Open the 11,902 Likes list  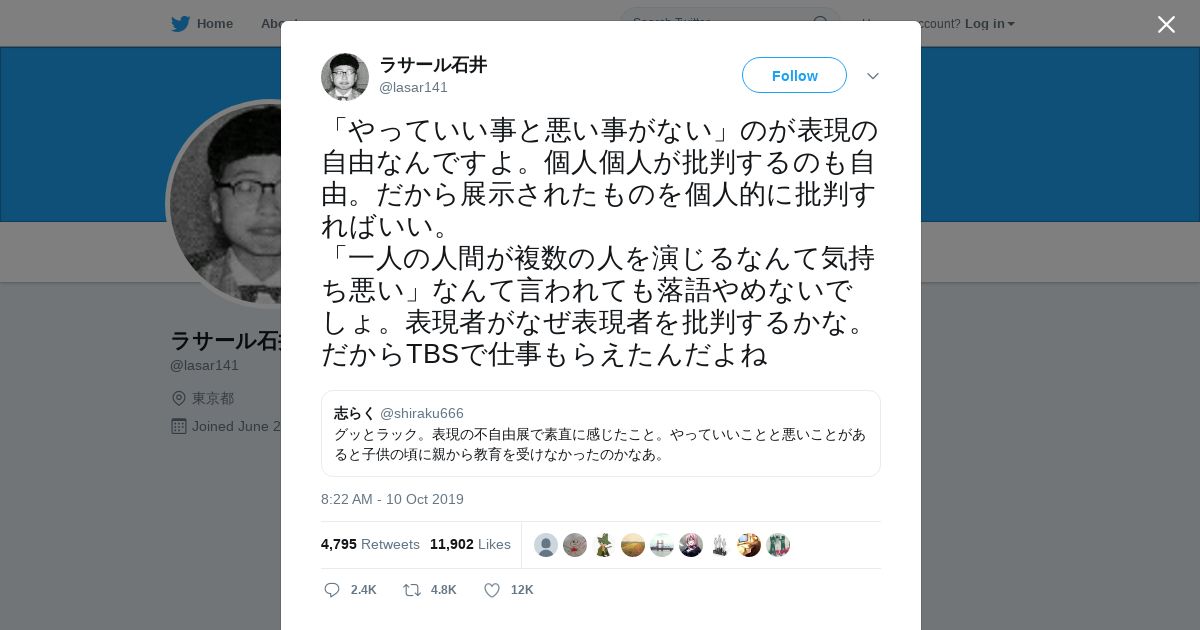(x=470, y=544)
